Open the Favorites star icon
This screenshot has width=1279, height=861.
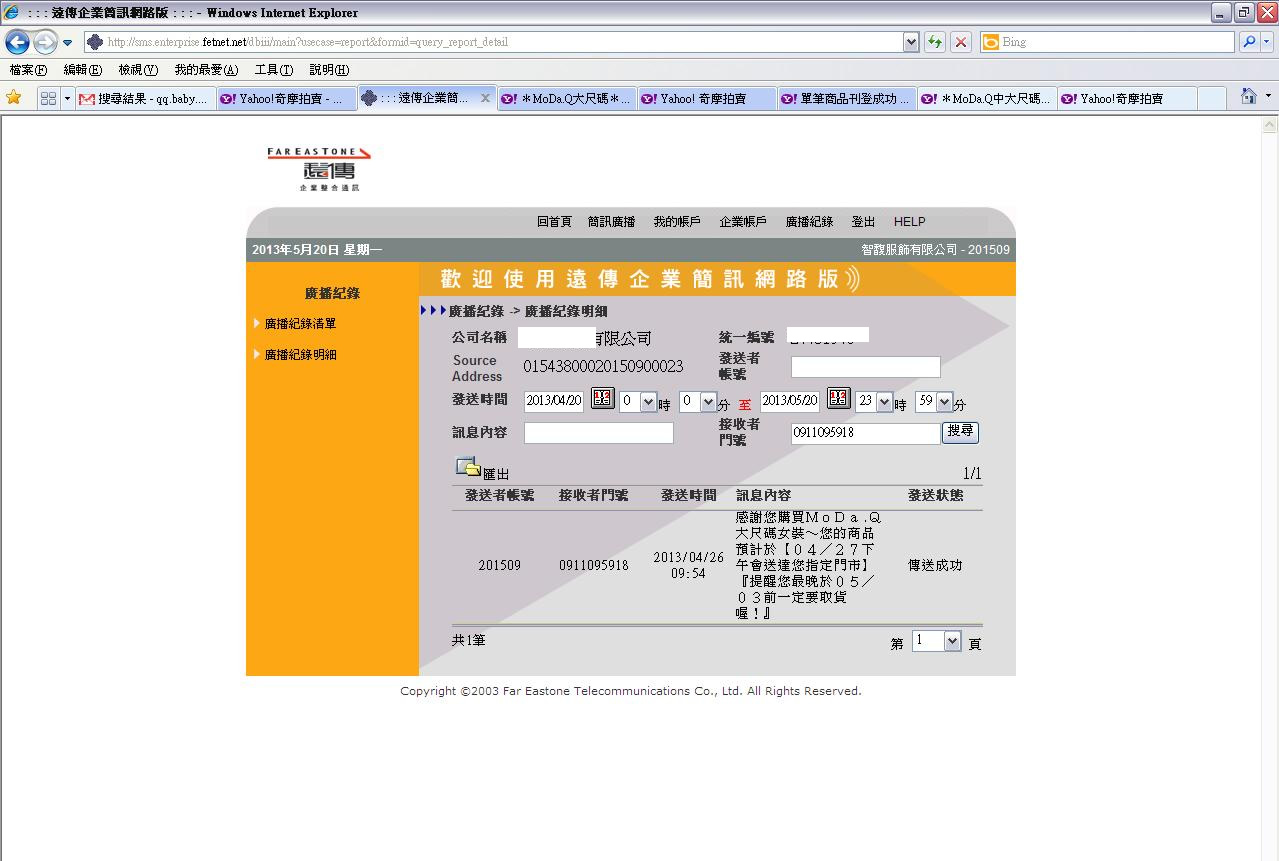click(14, 98)
